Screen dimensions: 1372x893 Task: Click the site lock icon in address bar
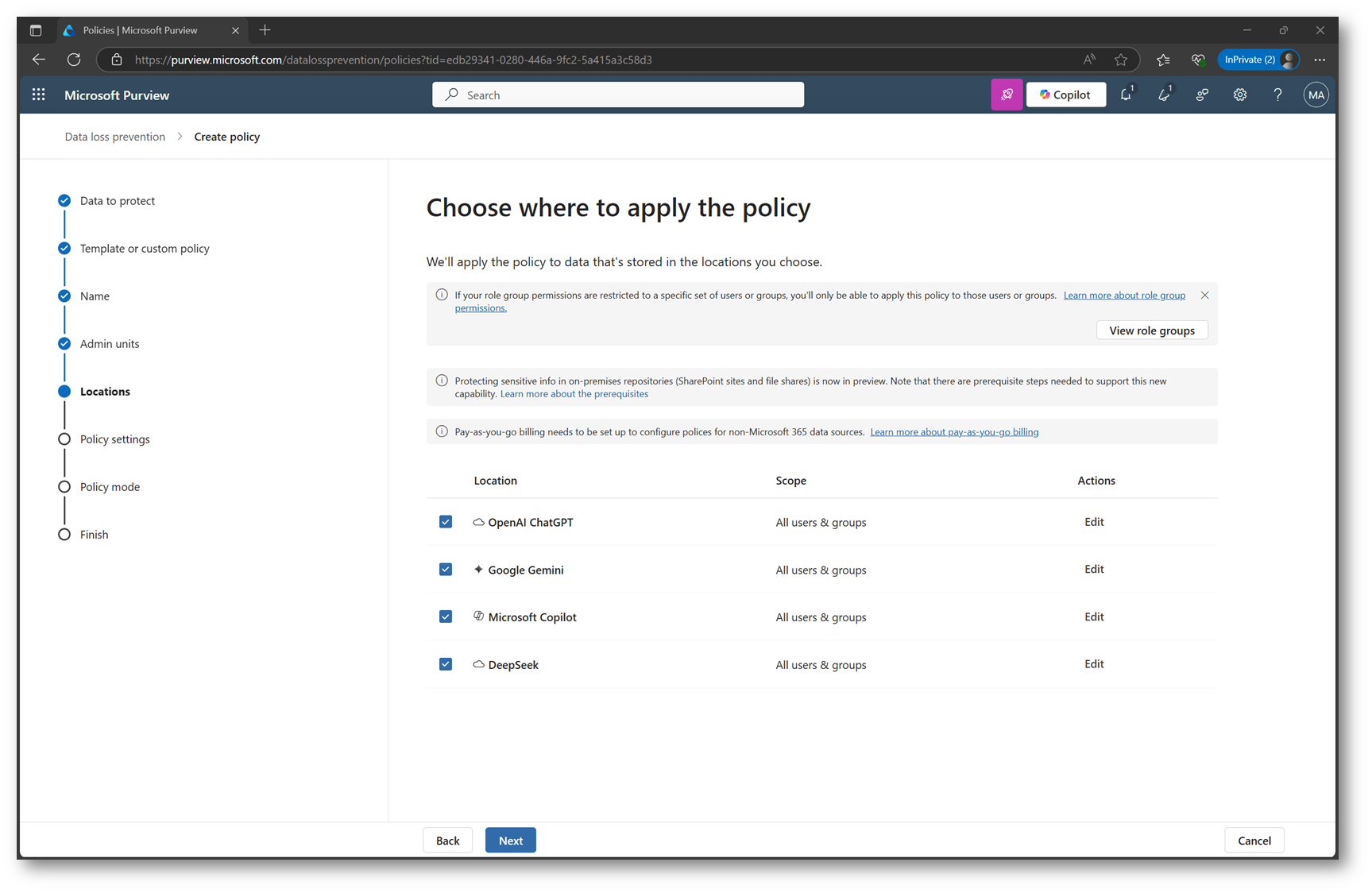coord(117,60)
